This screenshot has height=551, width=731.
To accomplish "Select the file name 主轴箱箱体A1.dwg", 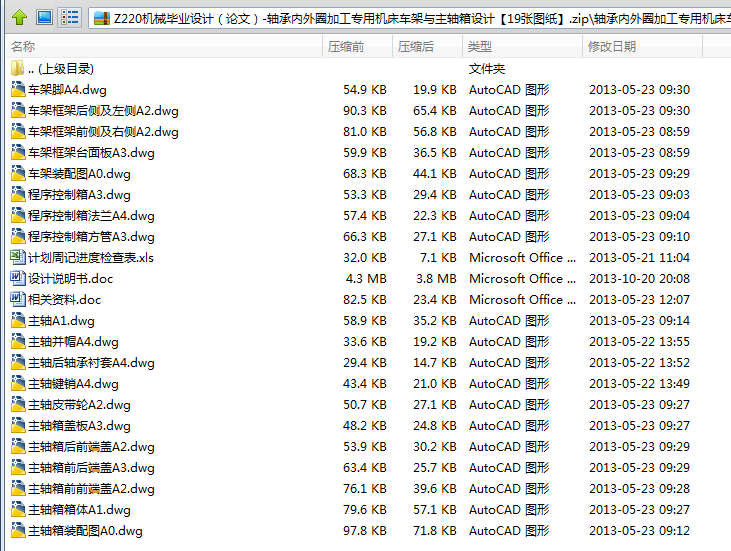I will click(x=79, y=510).
